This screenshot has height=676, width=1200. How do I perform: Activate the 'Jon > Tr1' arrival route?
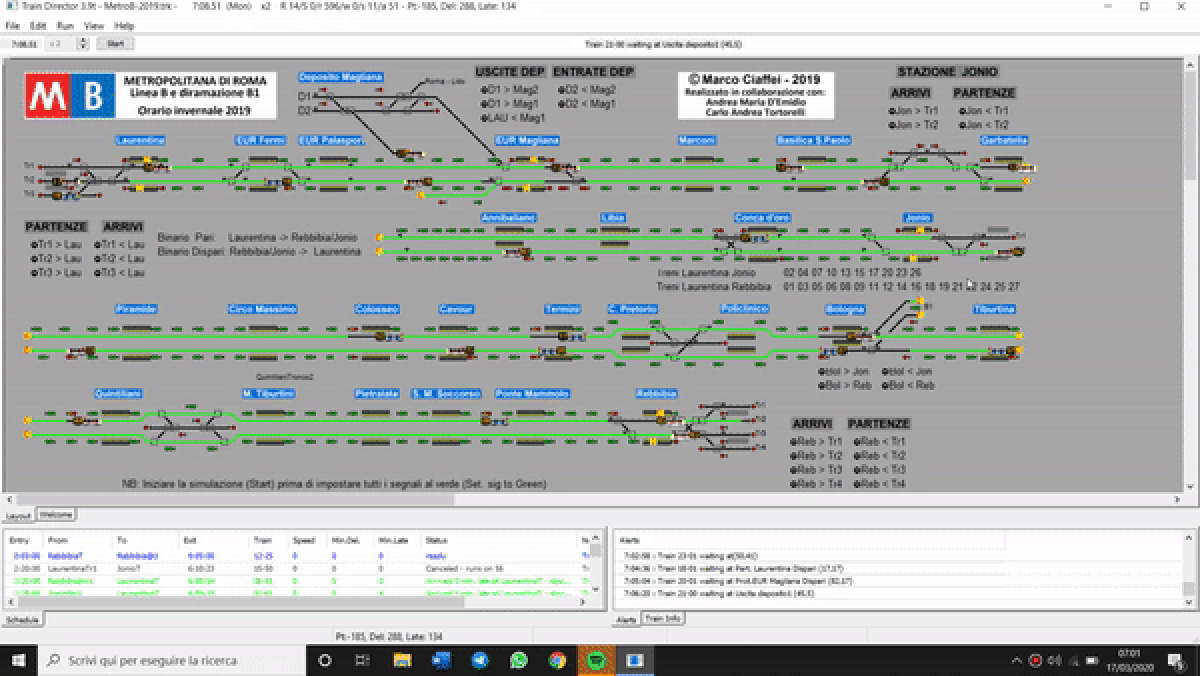(x=913, y=111)
